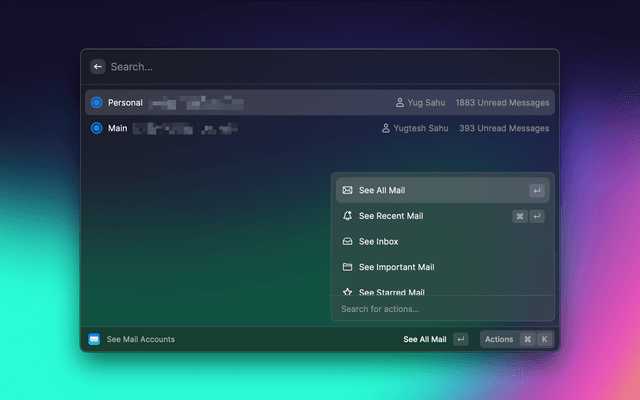640x400 pixels.
Task: Click the back arrow beside the search field
Action: pos(97,66)
